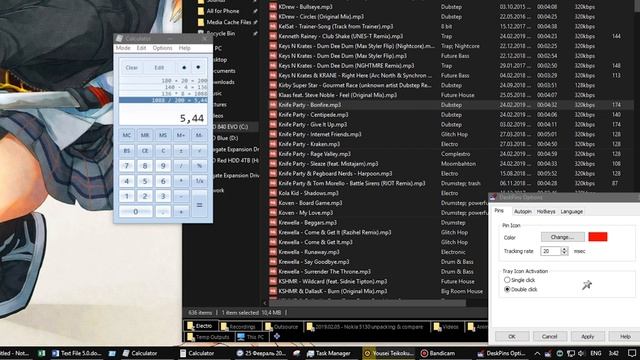
Task: Select the file Knife Party - Kraken.mp3
Action: click(x=309, y=144)
